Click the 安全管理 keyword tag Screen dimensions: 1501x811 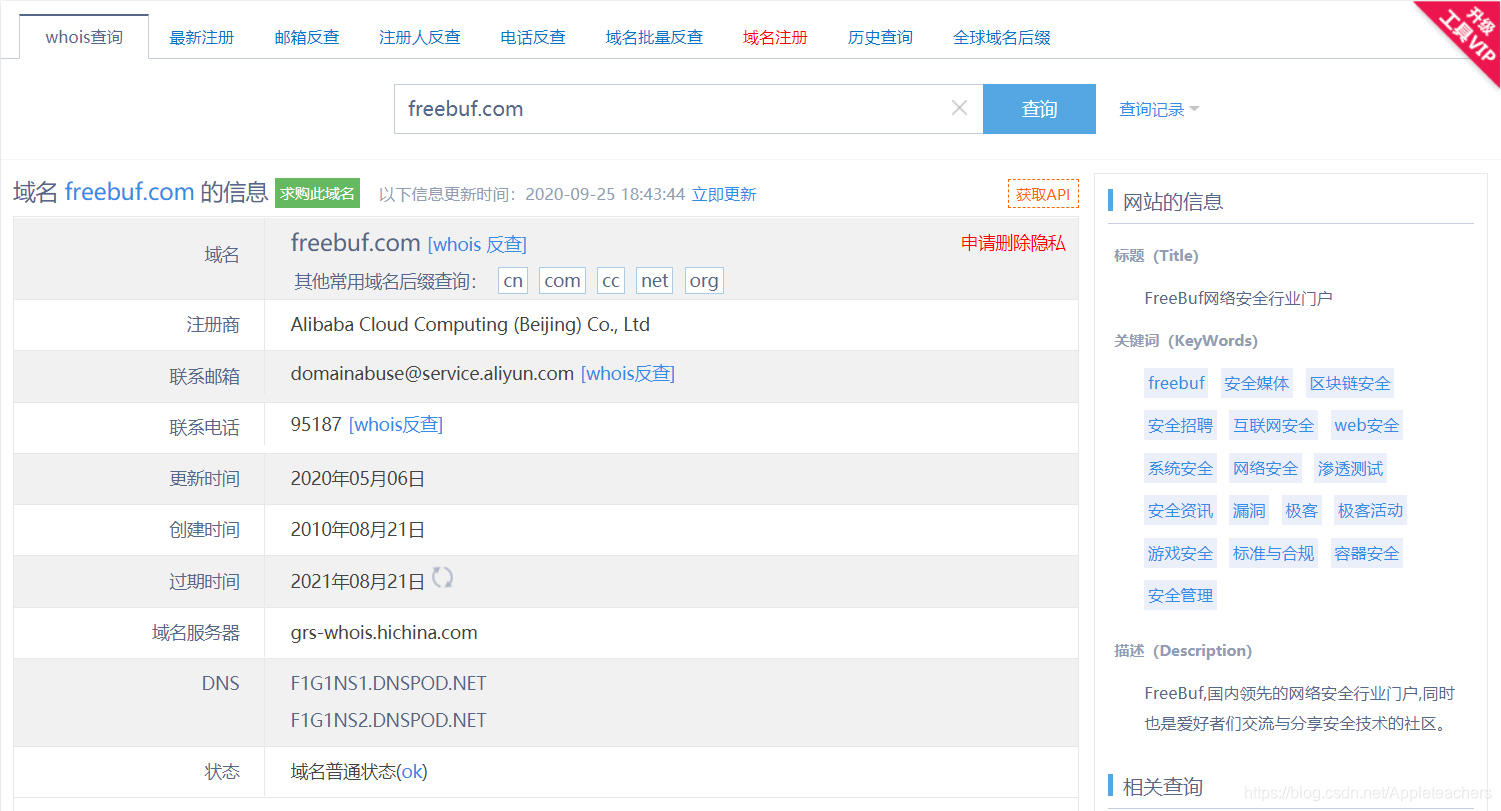tap(1180, 595)
